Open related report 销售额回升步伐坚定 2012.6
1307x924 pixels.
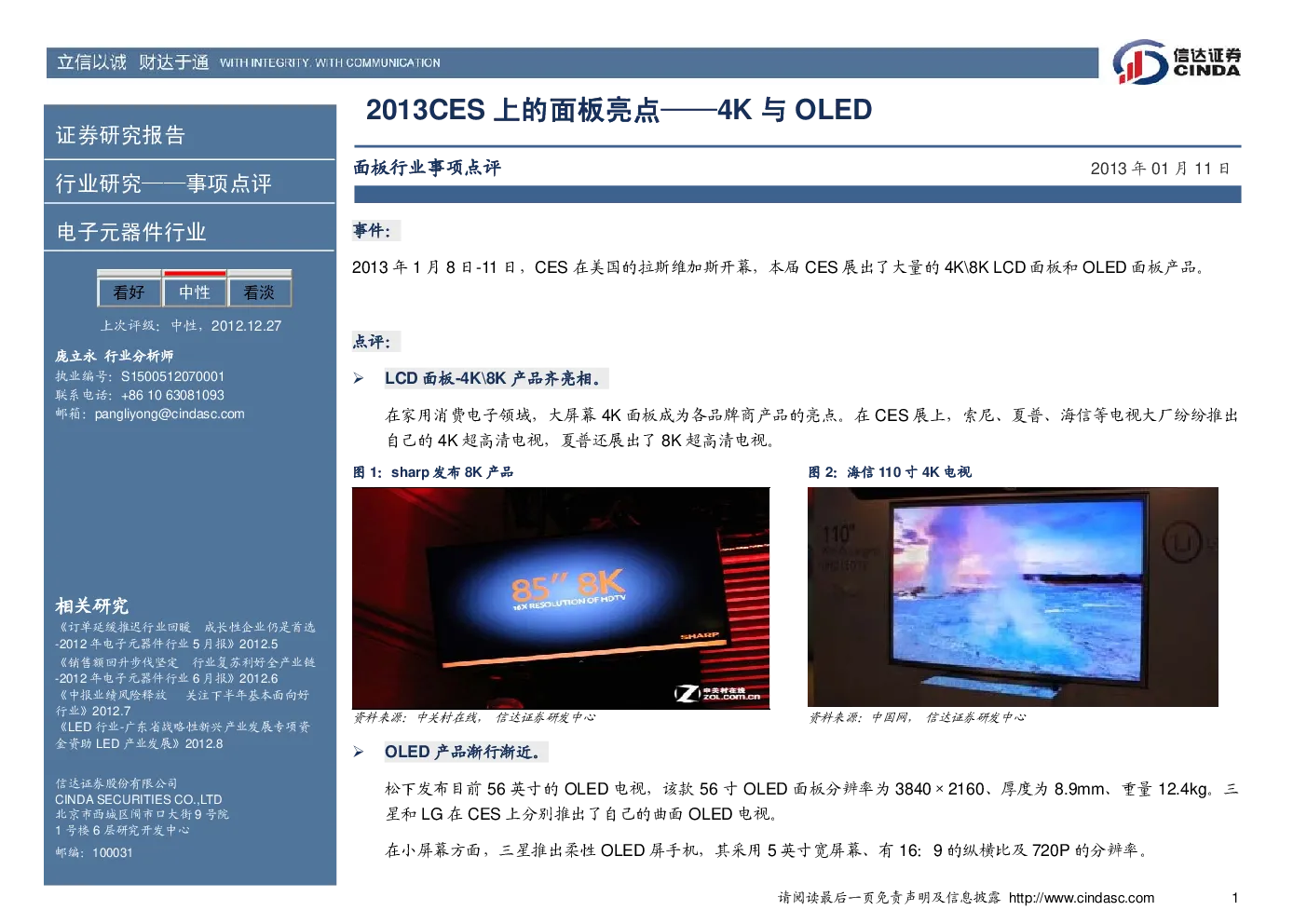(185, 671)
